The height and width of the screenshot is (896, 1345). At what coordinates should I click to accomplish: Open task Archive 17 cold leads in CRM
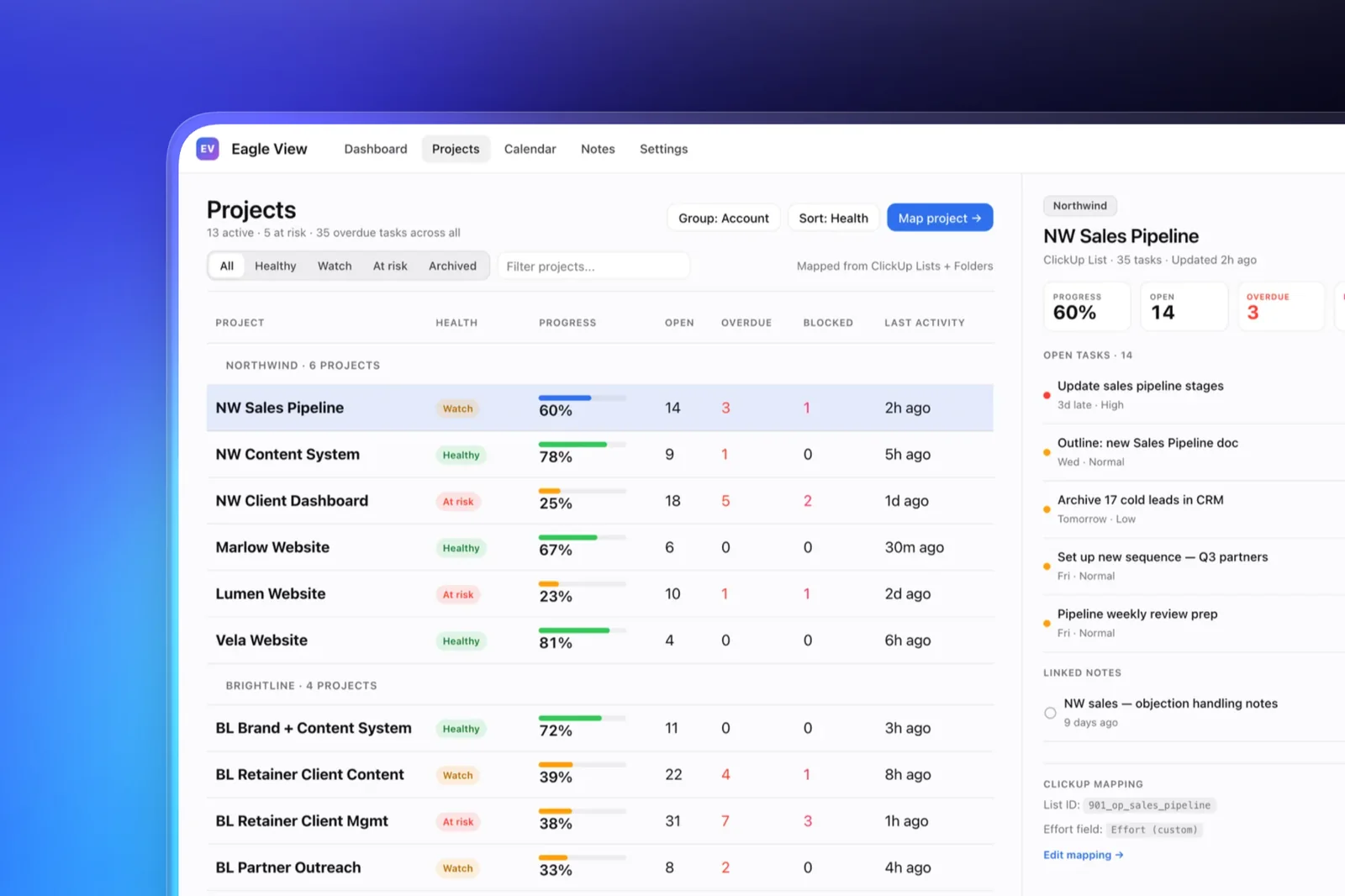[x=1141, y=500]
